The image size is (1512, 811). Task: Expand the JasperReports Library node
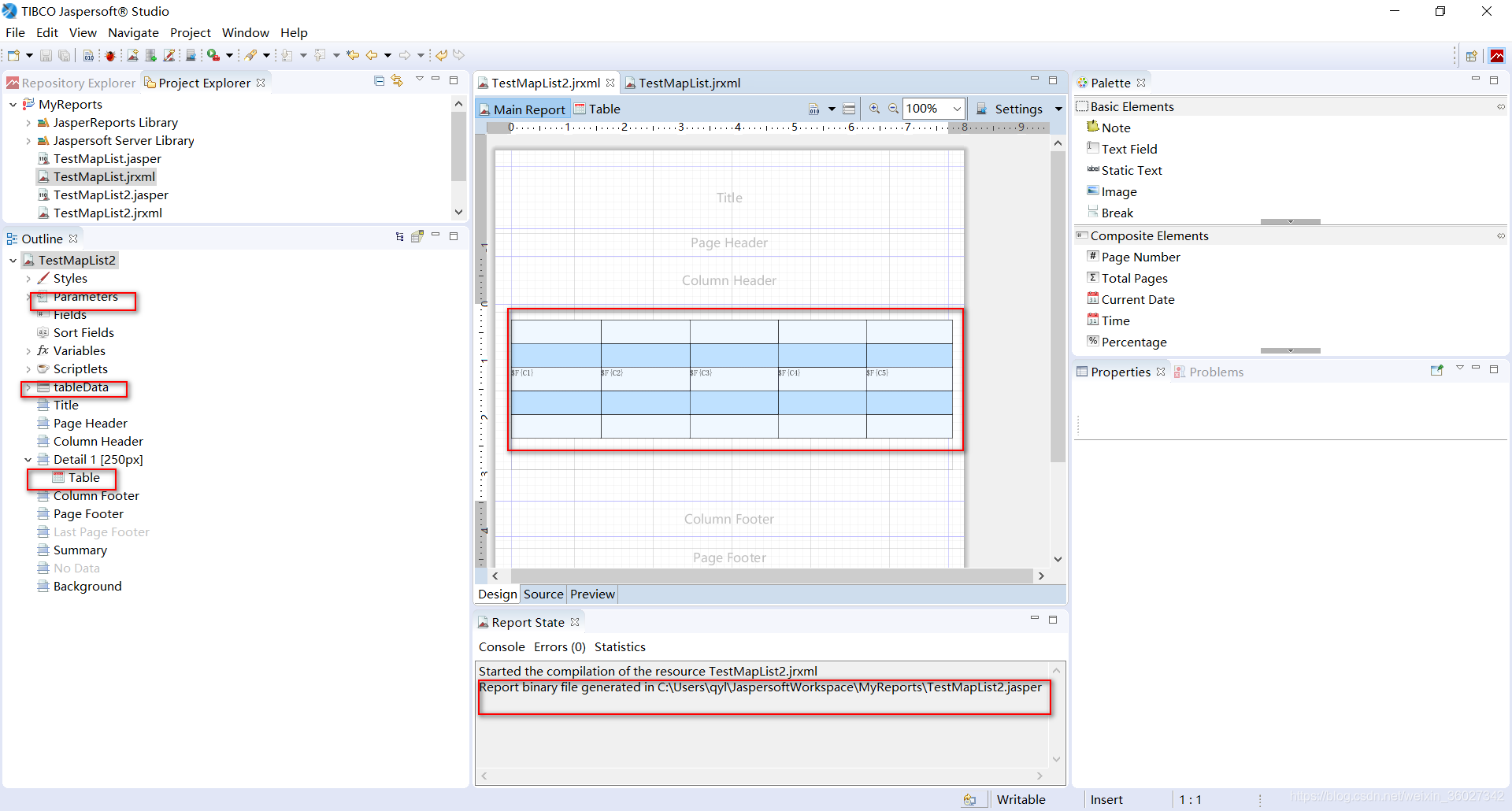[x=28, y=123]
